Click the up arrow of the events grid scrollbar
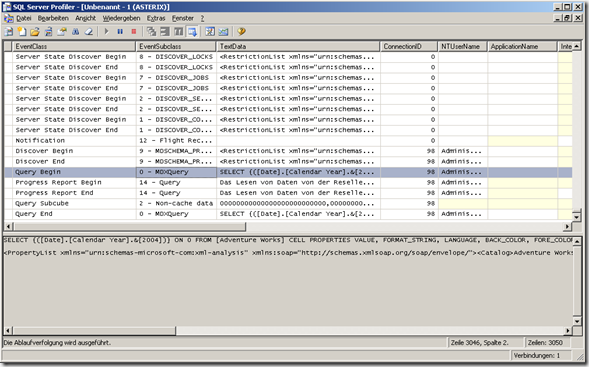The image size is (589, 367). (577, 46)
